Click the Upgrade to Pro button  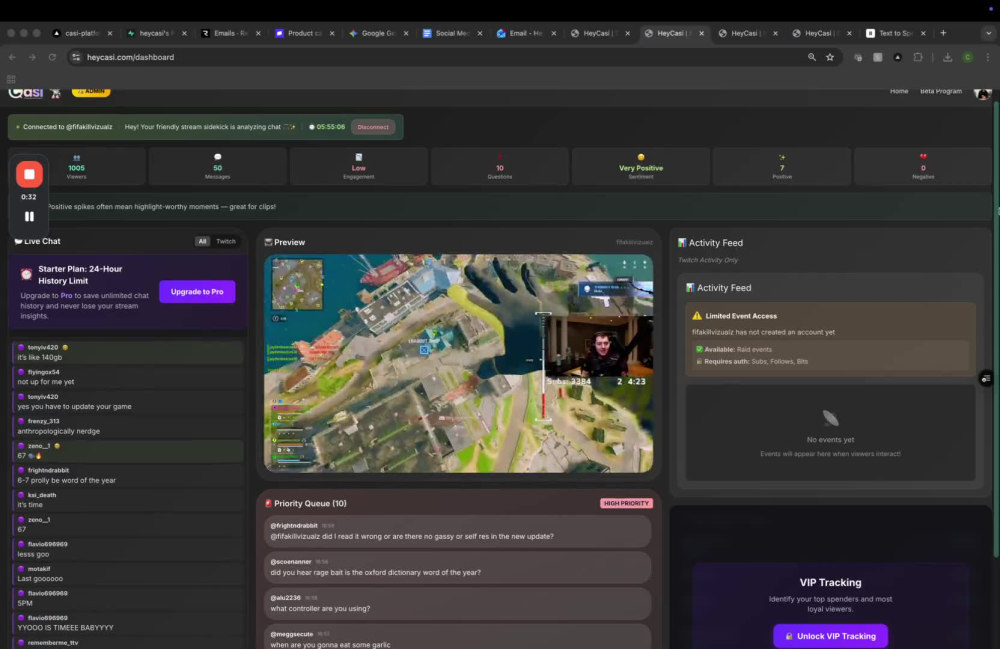pyautogui.click(x=197, y=291)
